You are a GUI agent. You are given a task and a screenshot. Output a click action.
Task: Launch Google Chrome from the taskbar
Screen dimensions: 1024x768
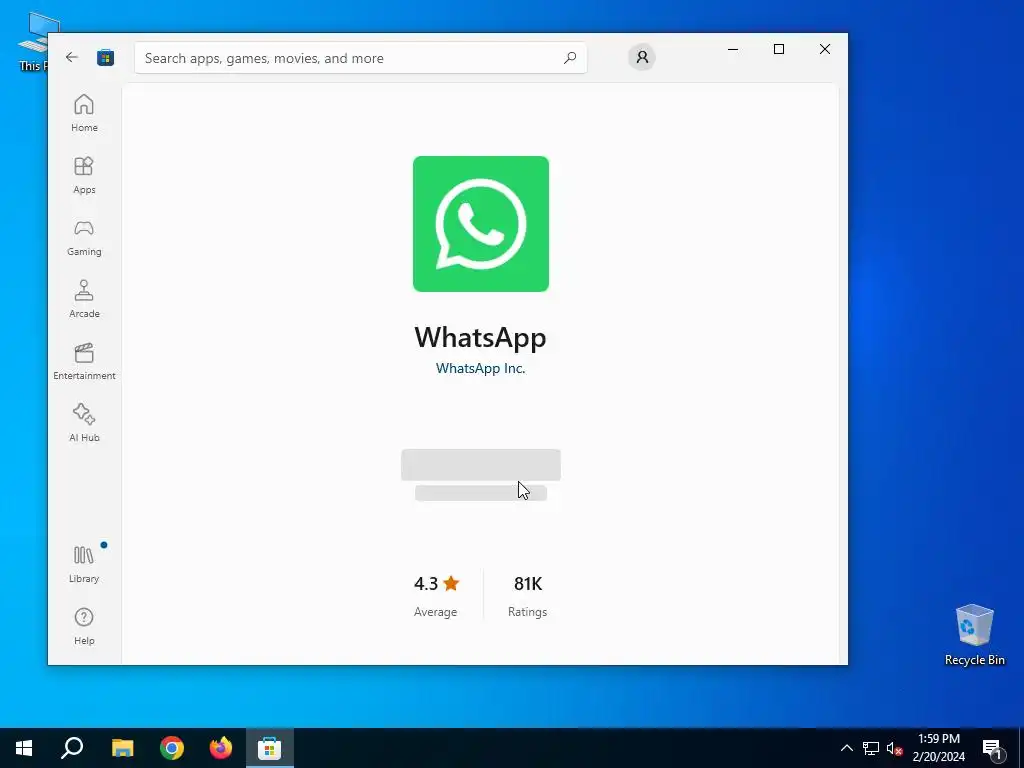[x=172, y=748]
